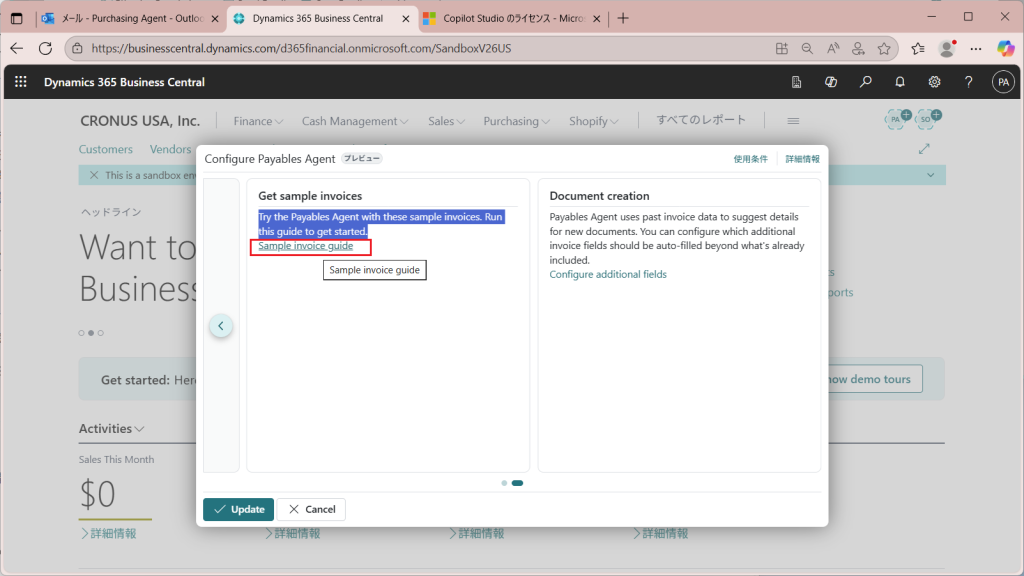Expand the page with diagonal arrow icon
This screenshot has height=576, width=1024.
click(x=924, y=150)
